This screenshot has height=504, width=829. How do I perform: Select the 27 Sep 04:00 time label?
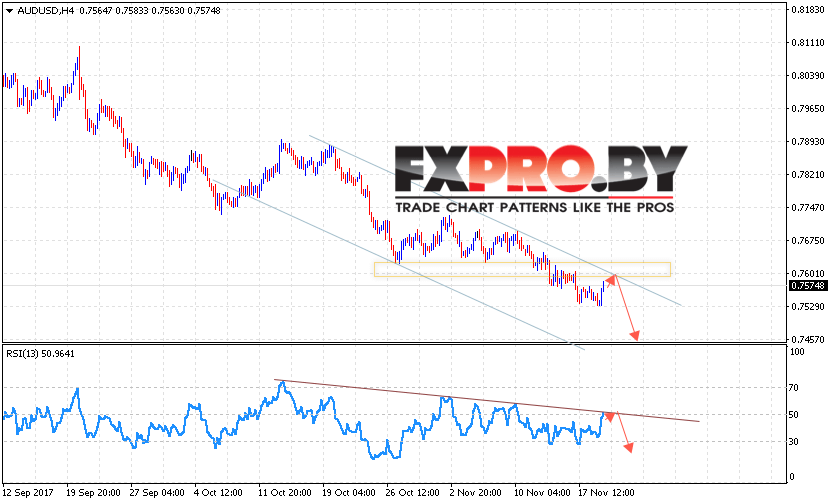tap(157, 492)
